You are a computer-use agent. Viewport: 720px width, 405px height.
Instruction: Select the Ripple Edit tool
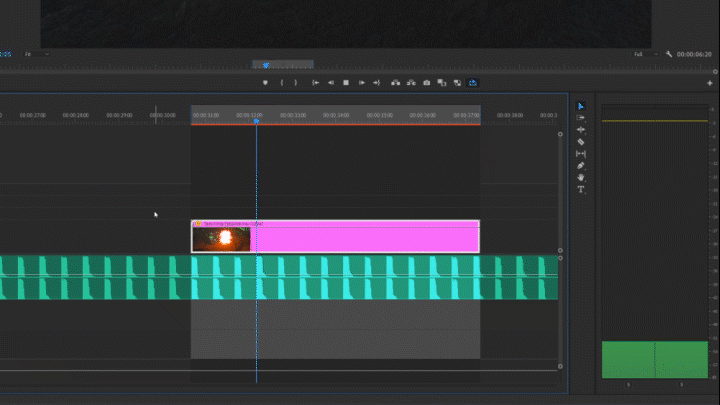pos(581,130)
